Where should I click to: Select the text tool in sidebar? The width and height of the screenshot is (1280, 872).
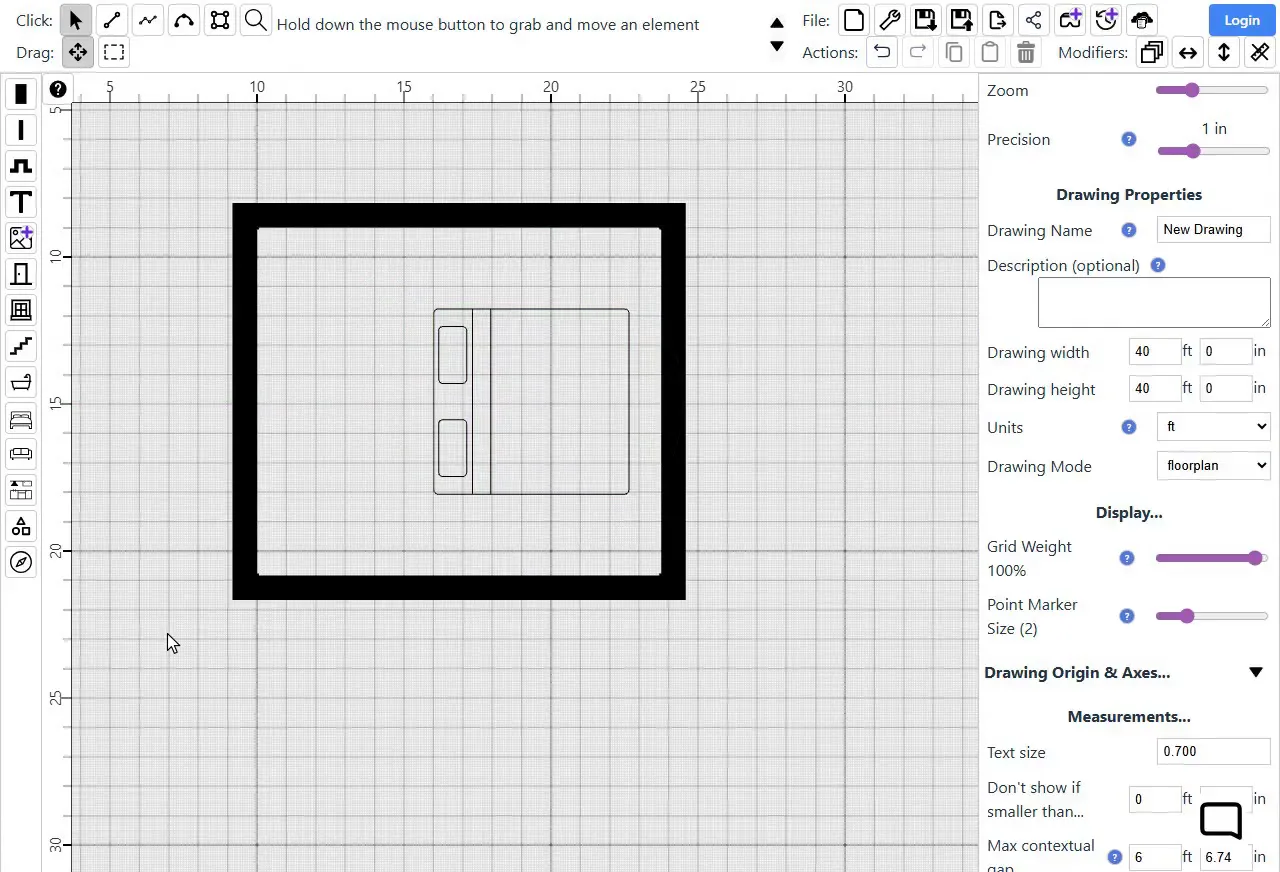21,202
